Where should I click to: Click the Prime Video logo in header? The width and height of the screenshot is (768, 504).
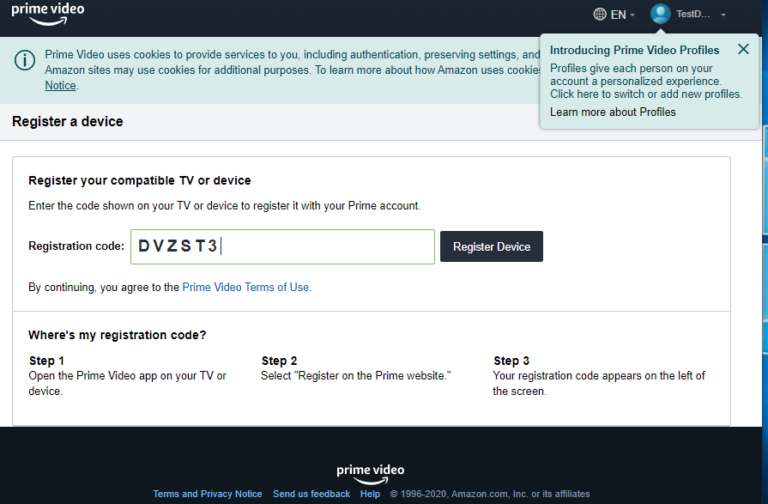pyautogui.click(x=48, y=14)
